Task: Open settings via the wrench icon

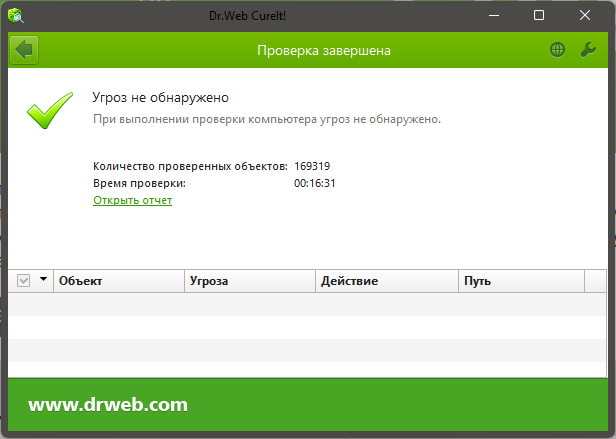Action: pyautogui.click(x=588, y=49)
